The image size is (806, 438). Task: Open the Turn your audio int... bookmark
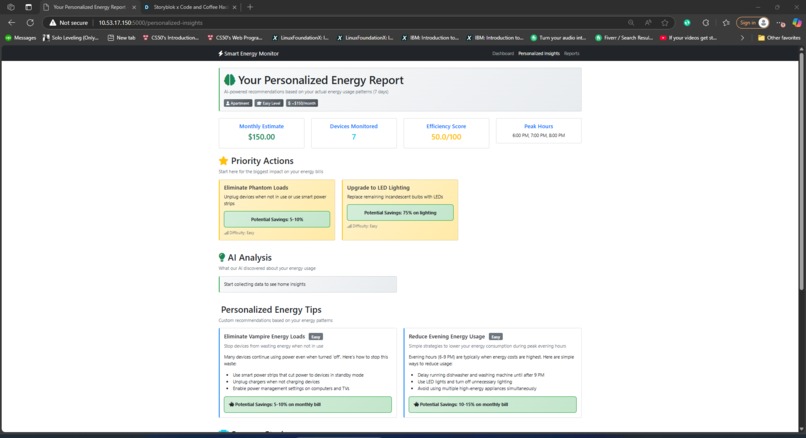[558, 38]
